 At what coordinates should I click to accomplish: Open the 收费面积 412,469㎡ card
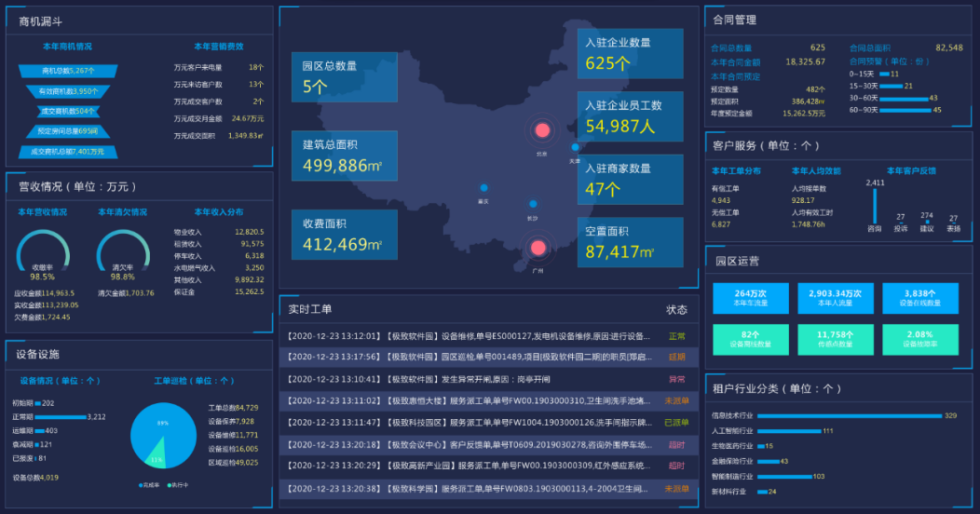[344, 234]
